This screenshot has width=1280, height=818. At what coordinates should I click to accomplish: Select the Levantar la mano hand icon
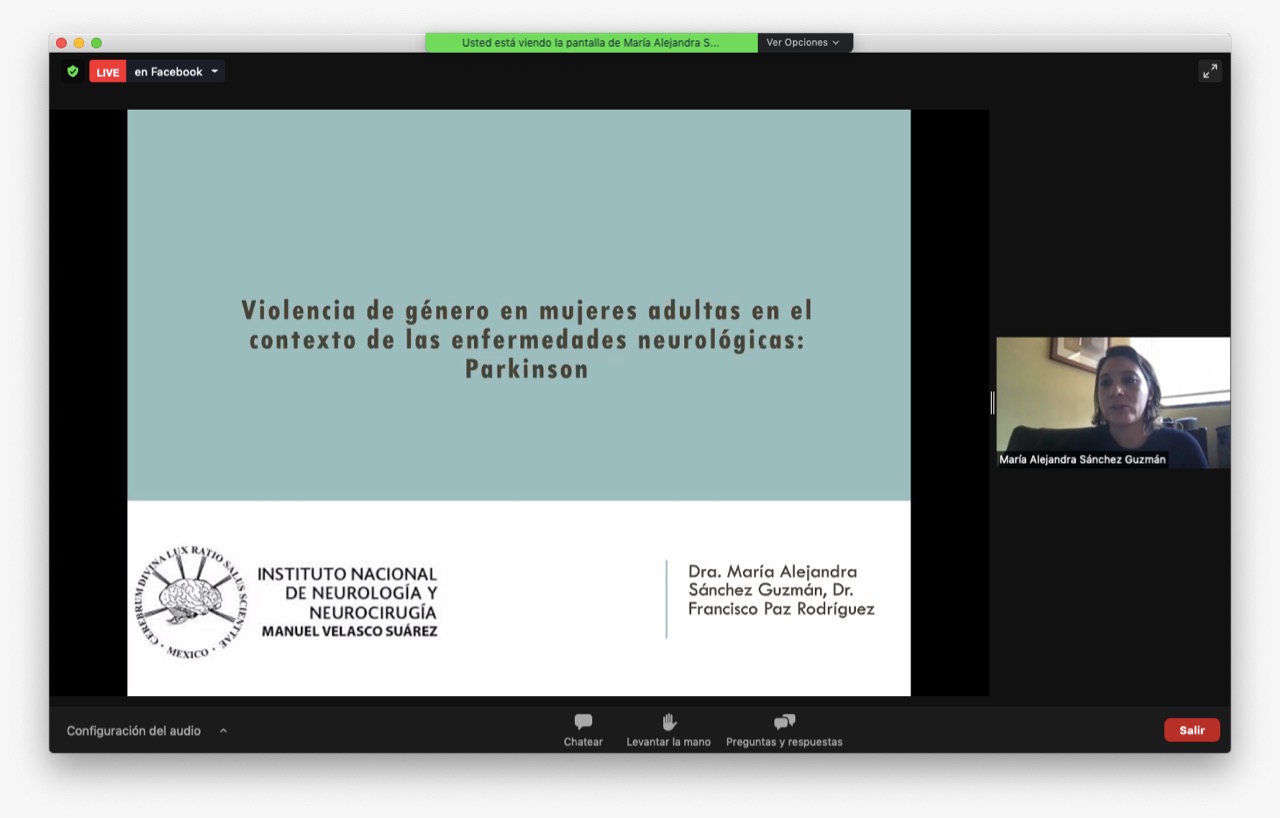click(668, 721)
